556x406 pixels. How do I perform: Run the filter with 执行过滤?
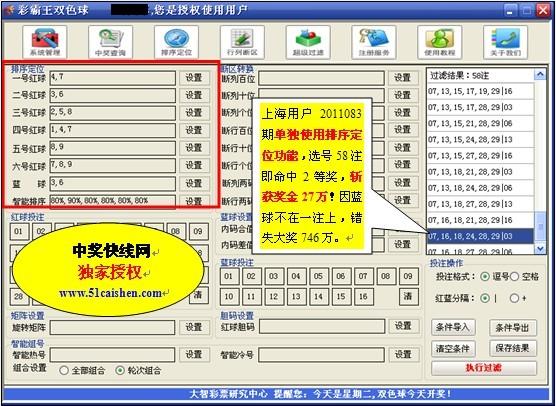point(484,368)
